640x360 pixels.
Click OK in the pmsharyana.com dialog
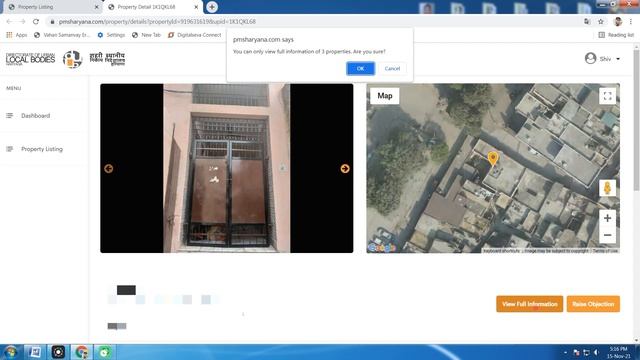(360, 69)
